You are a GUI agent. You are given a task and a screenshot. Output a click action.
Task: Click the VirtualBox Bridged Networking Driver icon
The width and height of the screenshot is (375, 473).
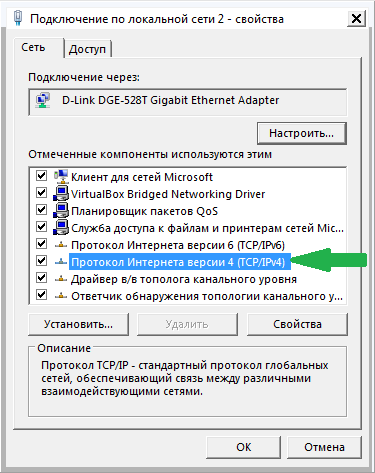pyautogui.click(x=61, y=194)
